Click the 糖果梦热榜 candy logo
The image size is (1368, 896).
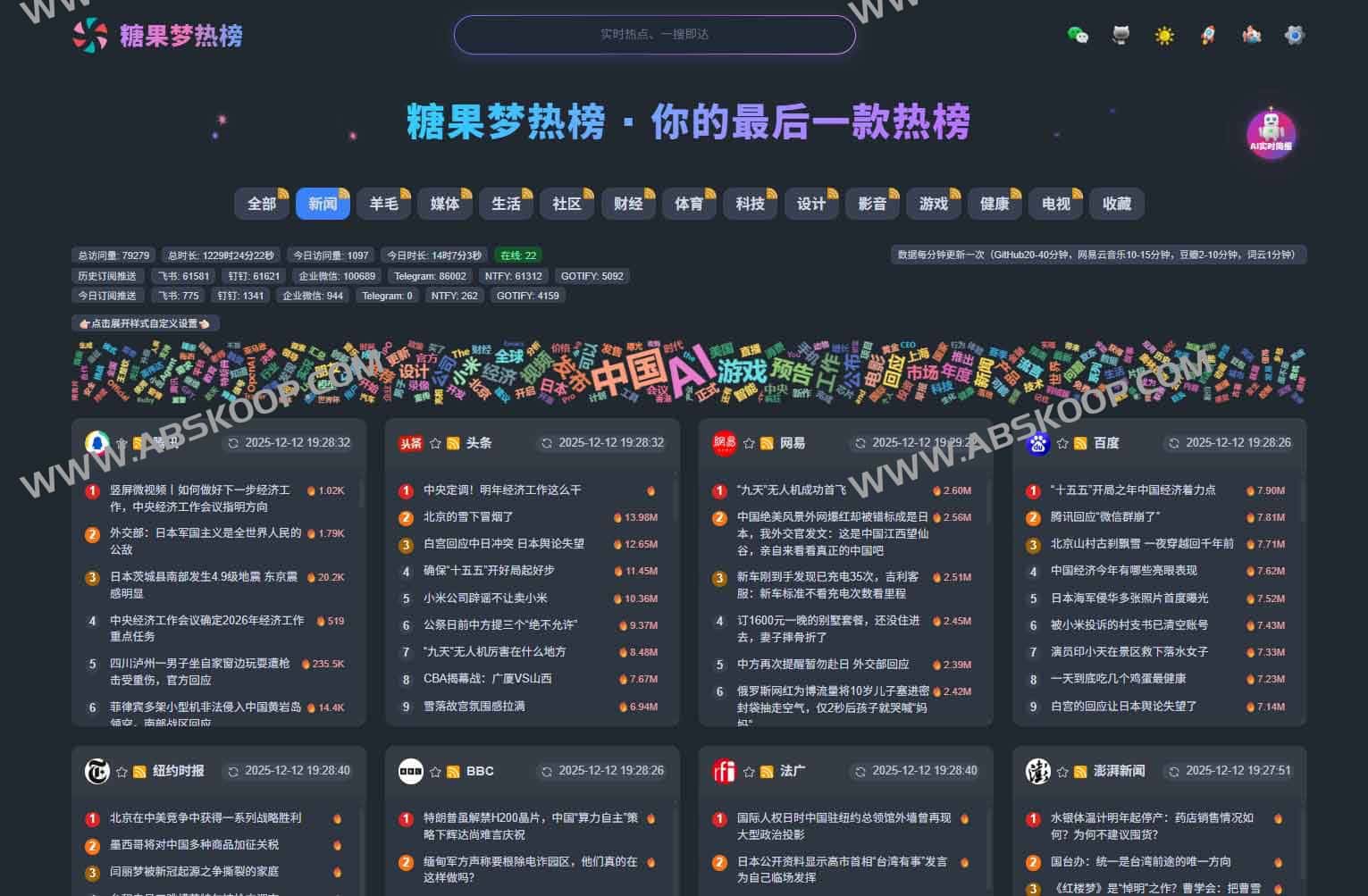(89, 37)
